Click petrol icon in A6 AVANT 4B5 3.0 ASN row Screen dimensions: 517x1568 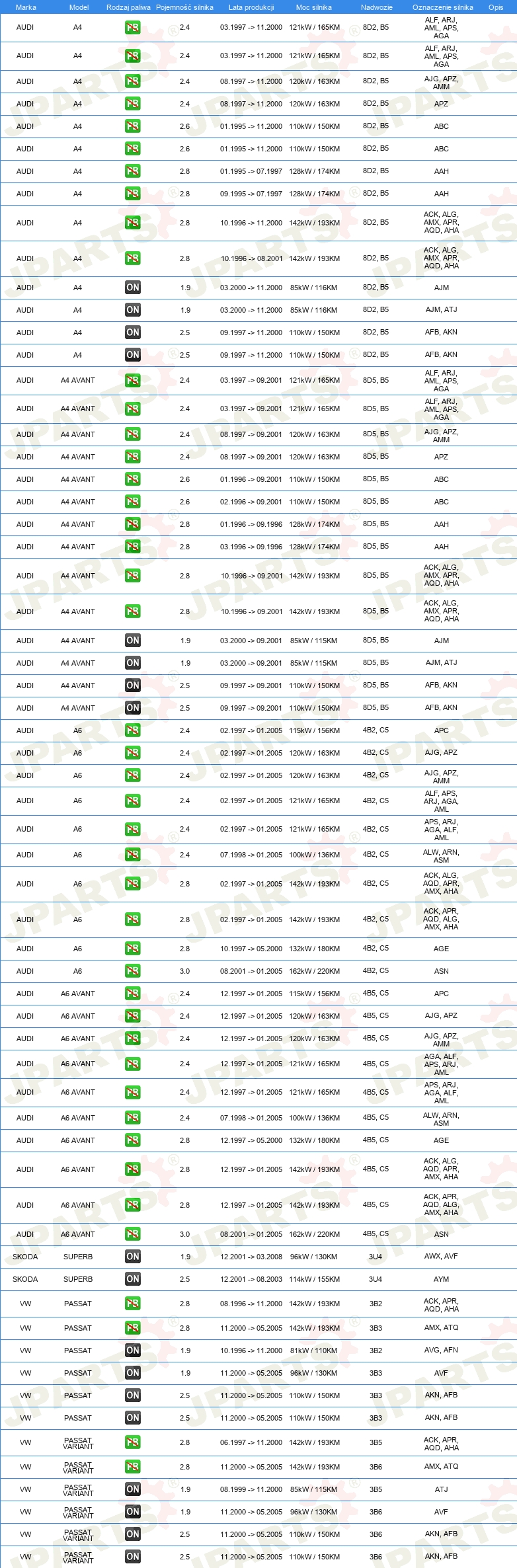(x=132, y=1234)
